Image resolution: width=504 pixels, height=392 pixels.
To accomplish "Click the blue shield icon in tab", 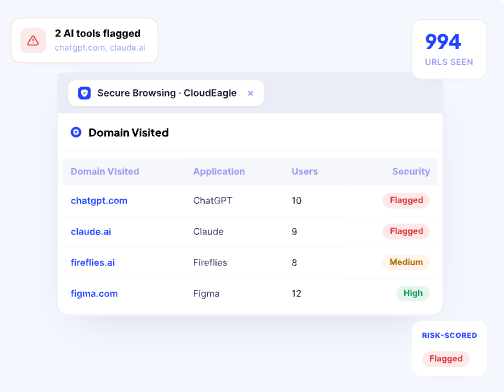I will [84, 93].
